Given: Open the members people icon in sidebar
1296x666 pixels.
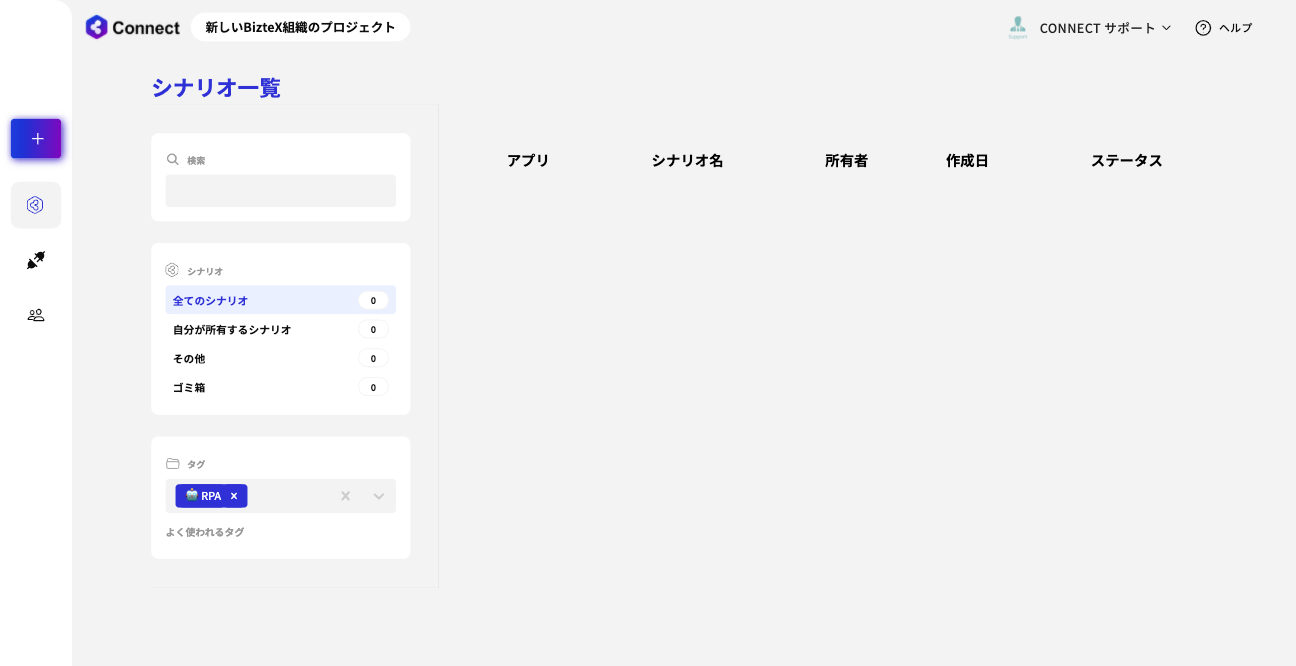Looking at the screenshot, I should point(36,315).
